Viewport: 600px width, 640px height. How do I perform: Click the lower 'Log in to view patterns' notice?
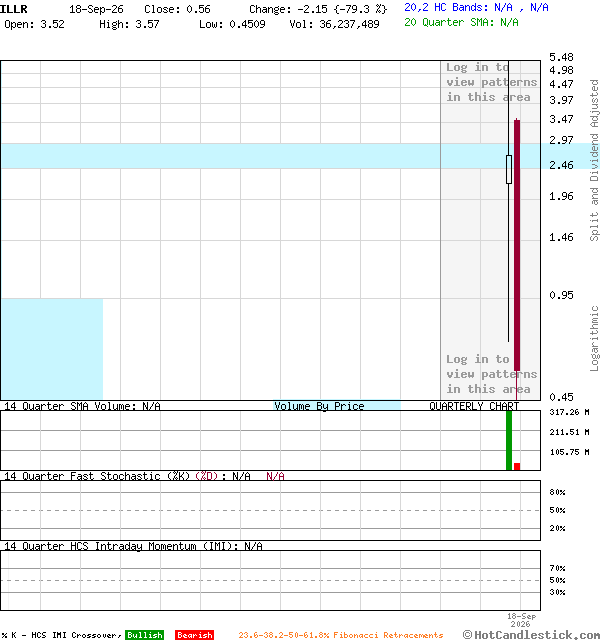491,374
